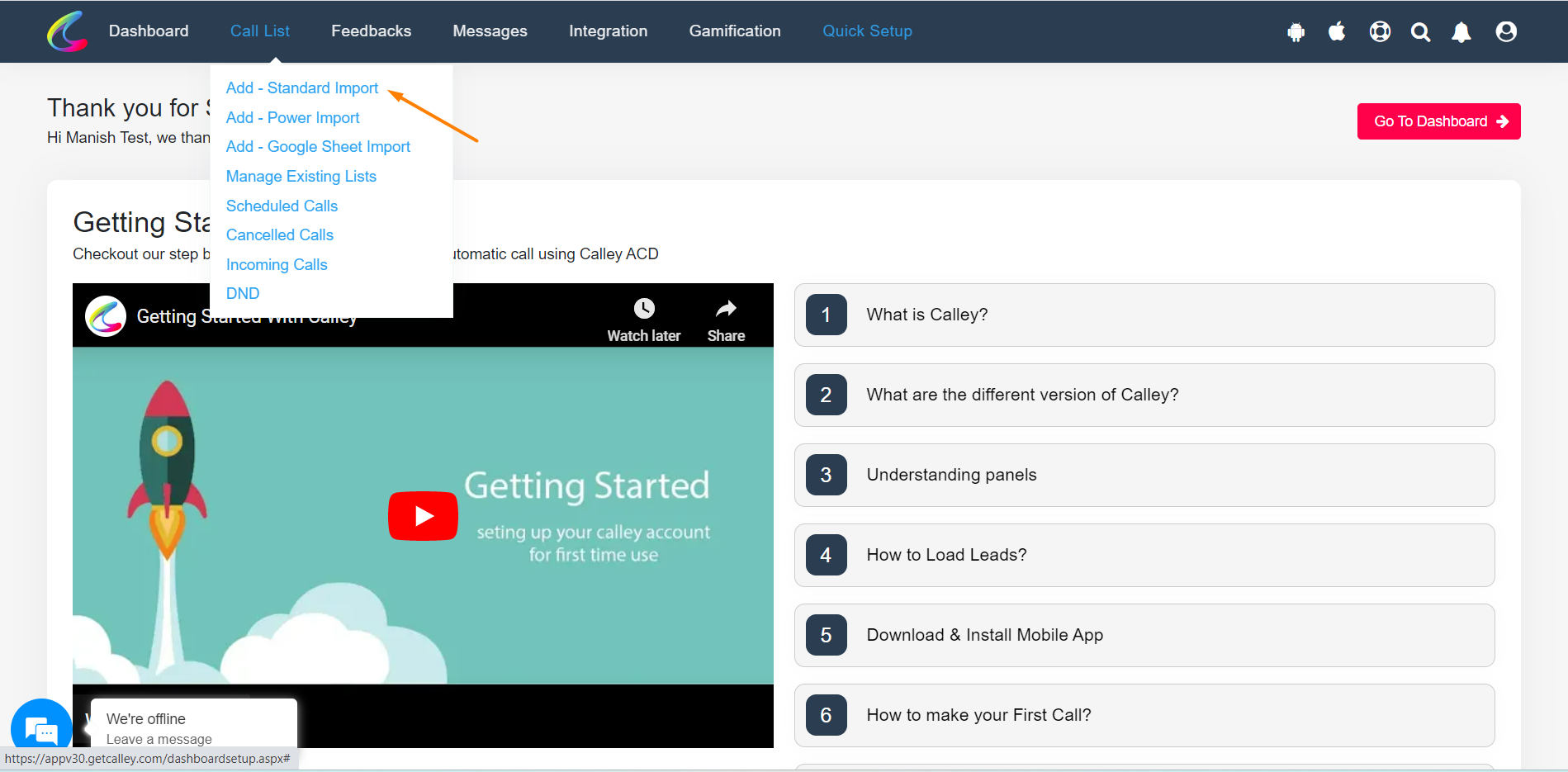Click step number 6 badge

[x=827, y=715]
